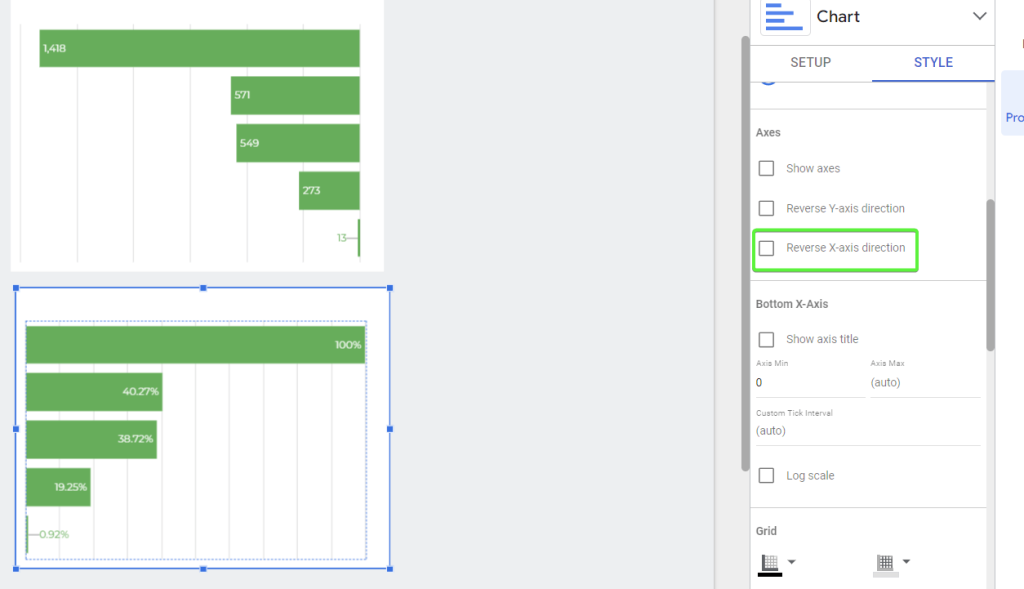Toggle Reverse Y-axis direction checkbox
This screenshot has height=589, width=1024.
coord(766,208)
